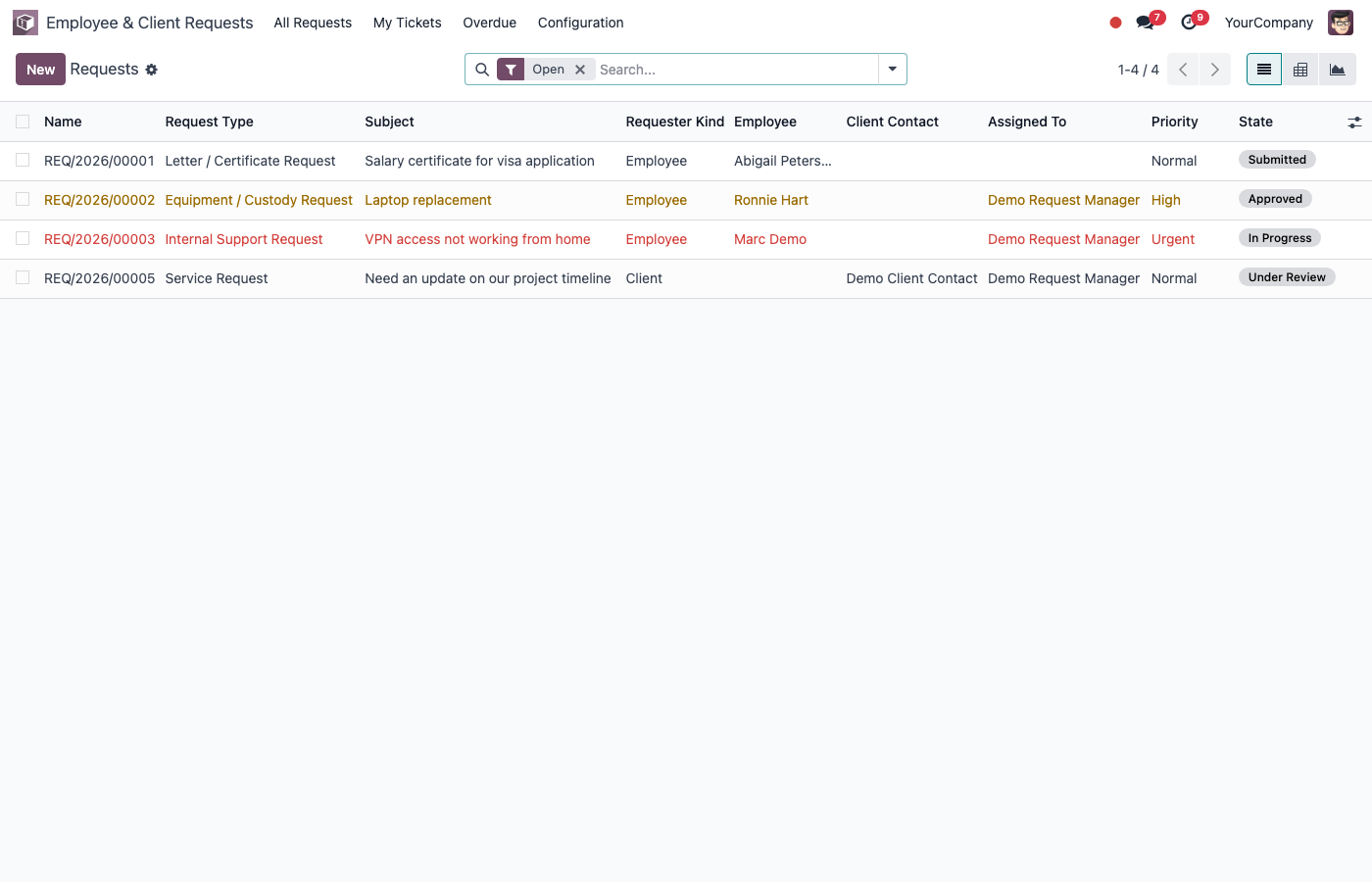Click the Requests gear actions icon
Screen dimensions: 1372x882
coord(152,70)
